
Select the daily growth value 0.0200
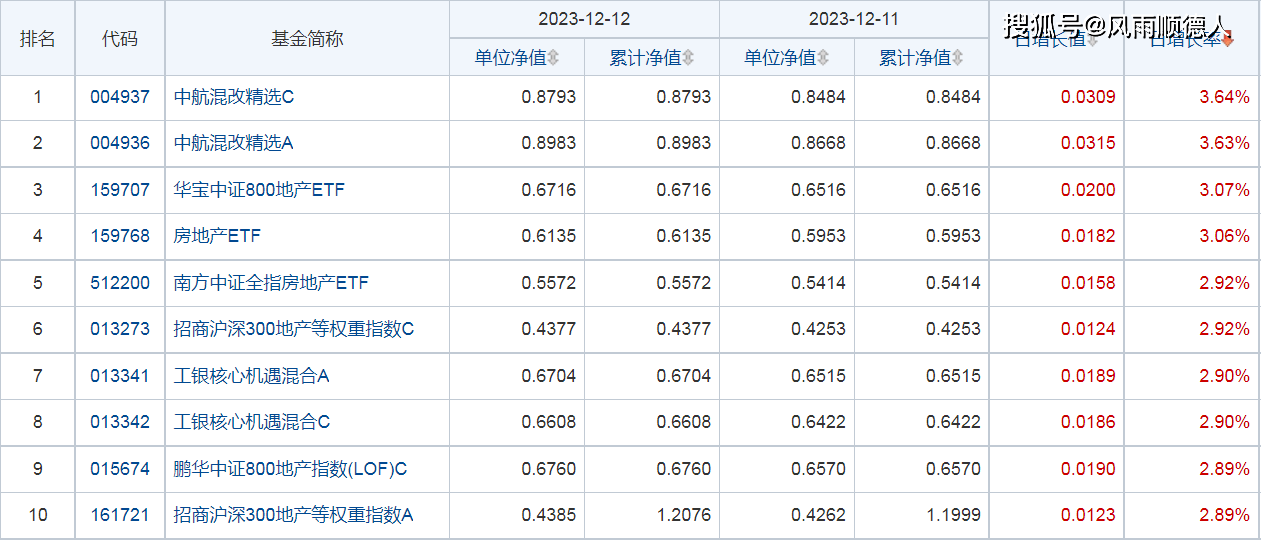[1088, 190]
